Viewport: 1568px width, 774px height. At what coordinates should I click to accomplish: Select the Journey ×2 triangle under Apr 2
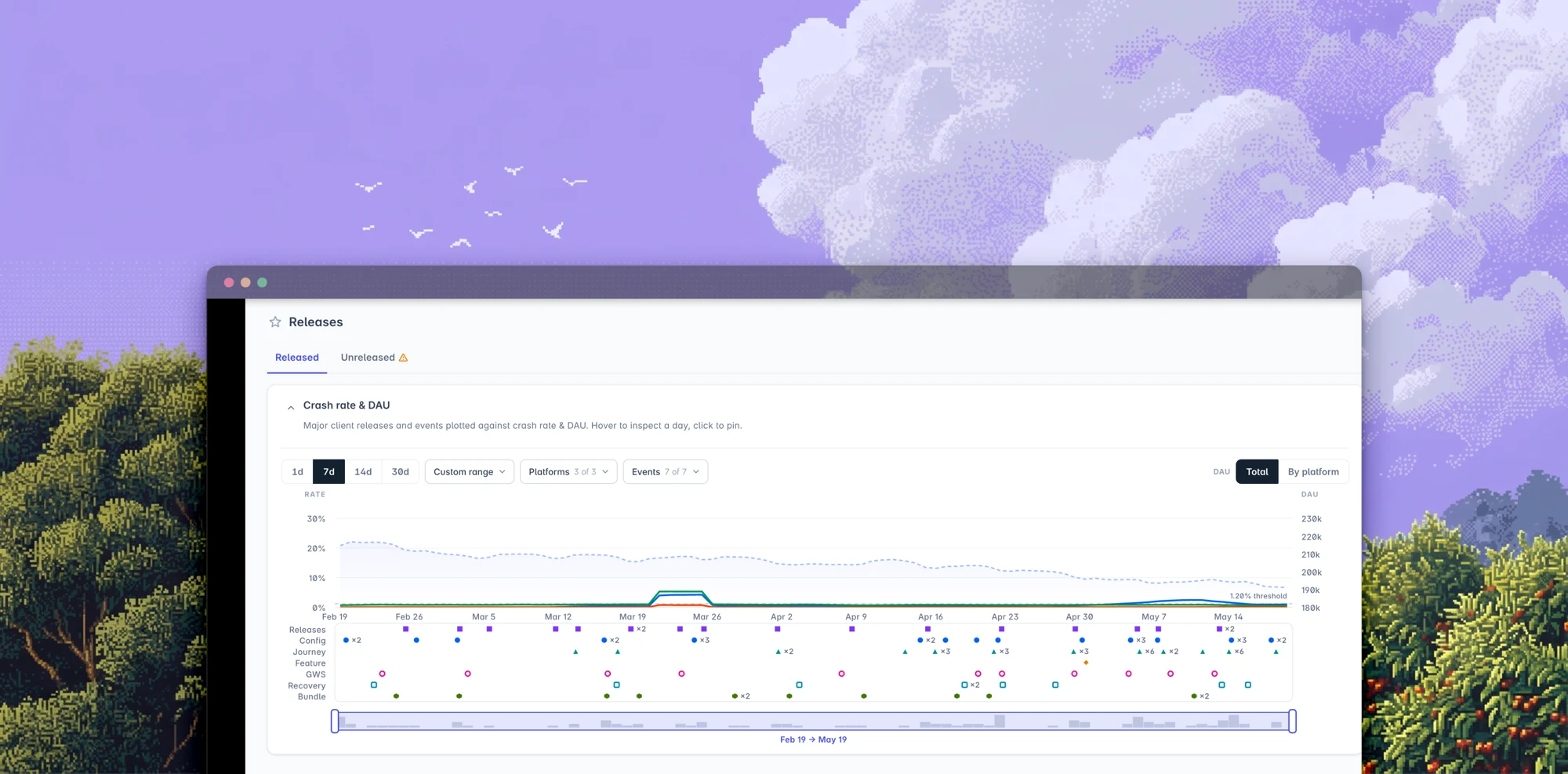(784, 652)
